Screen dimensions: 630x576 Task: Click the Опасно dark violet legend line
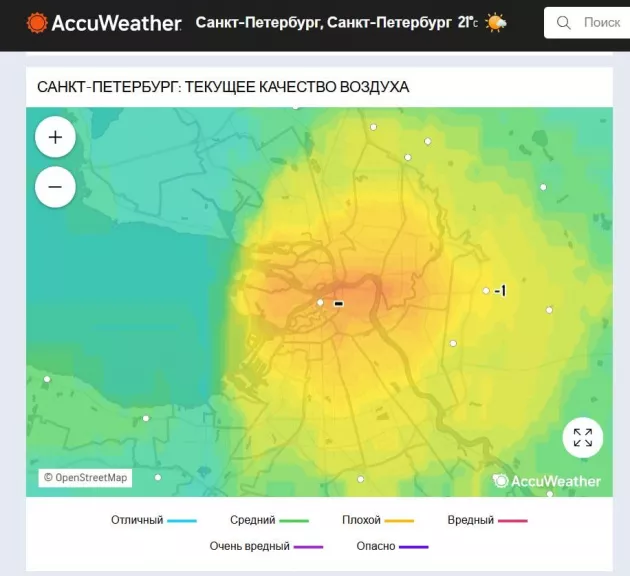coord(414,547)
